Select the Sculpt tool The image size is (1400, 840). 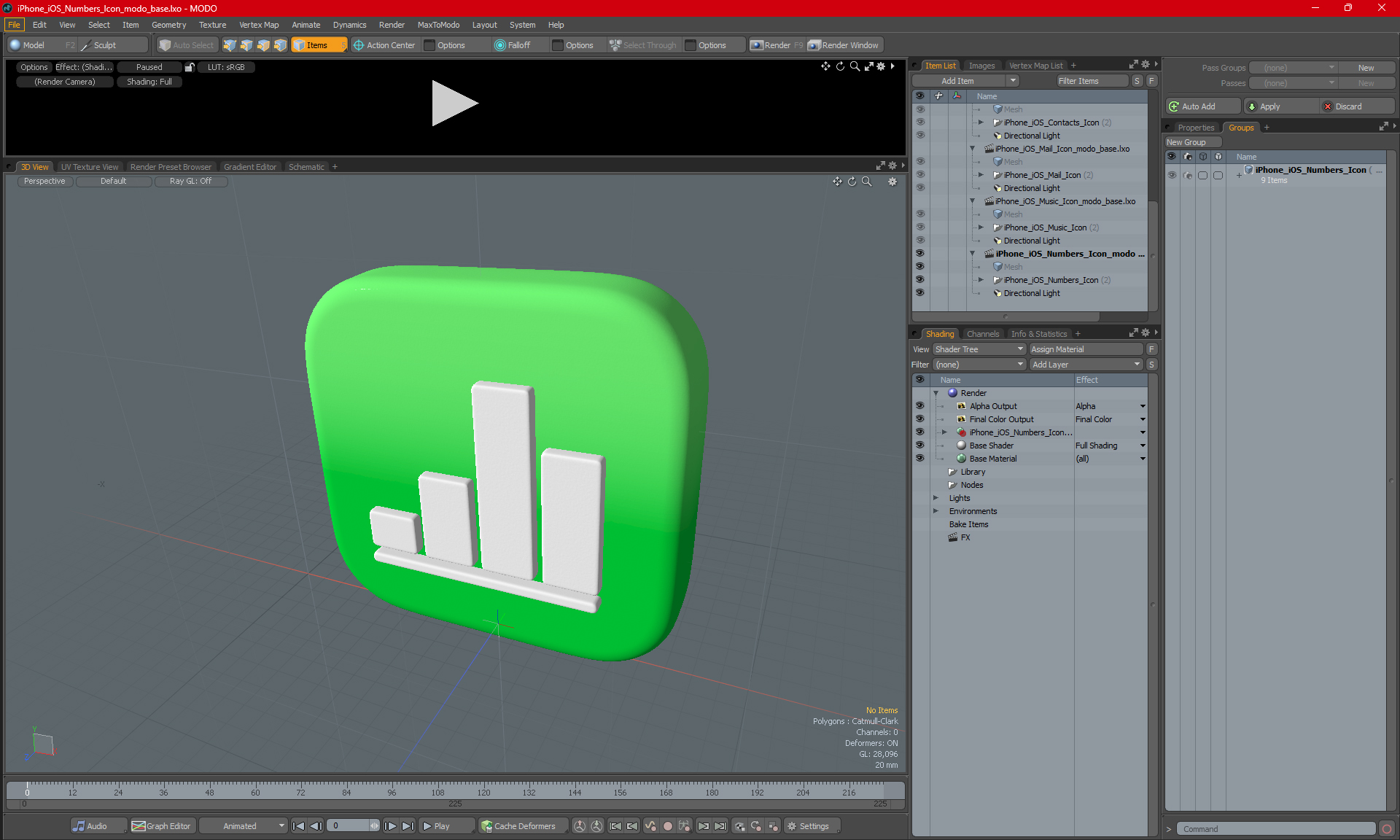[x=113, y=45]
